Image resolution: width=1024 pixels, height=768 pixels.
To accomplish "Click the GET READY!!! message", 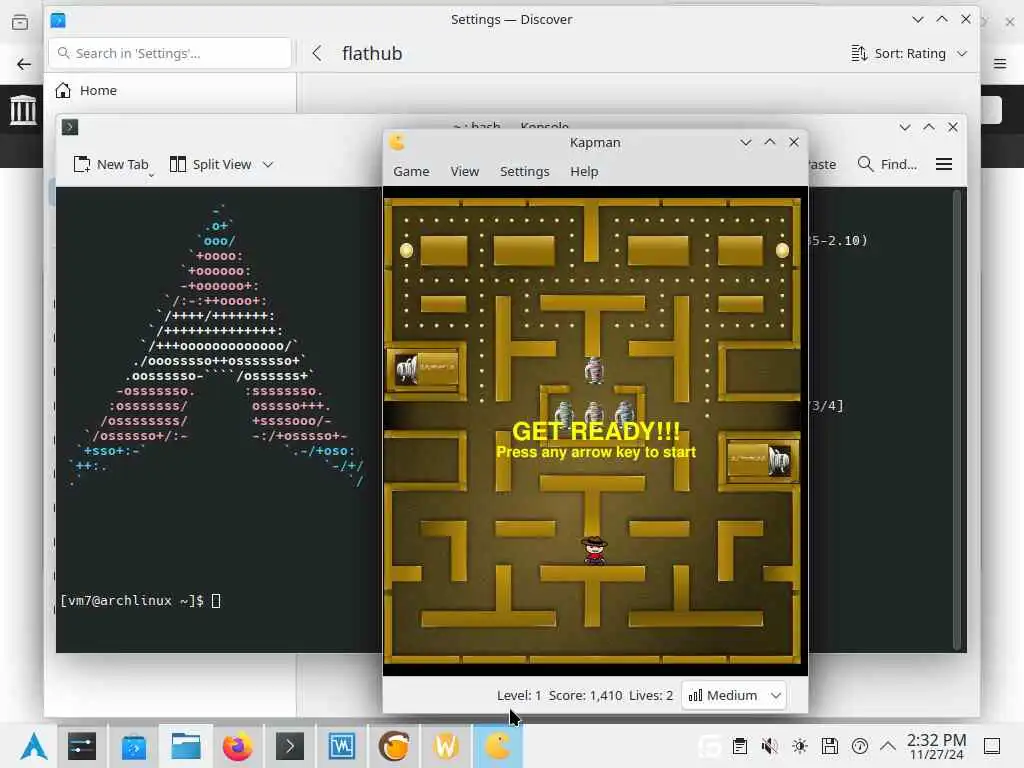I will pyautogui.click(x=596, y=432).
